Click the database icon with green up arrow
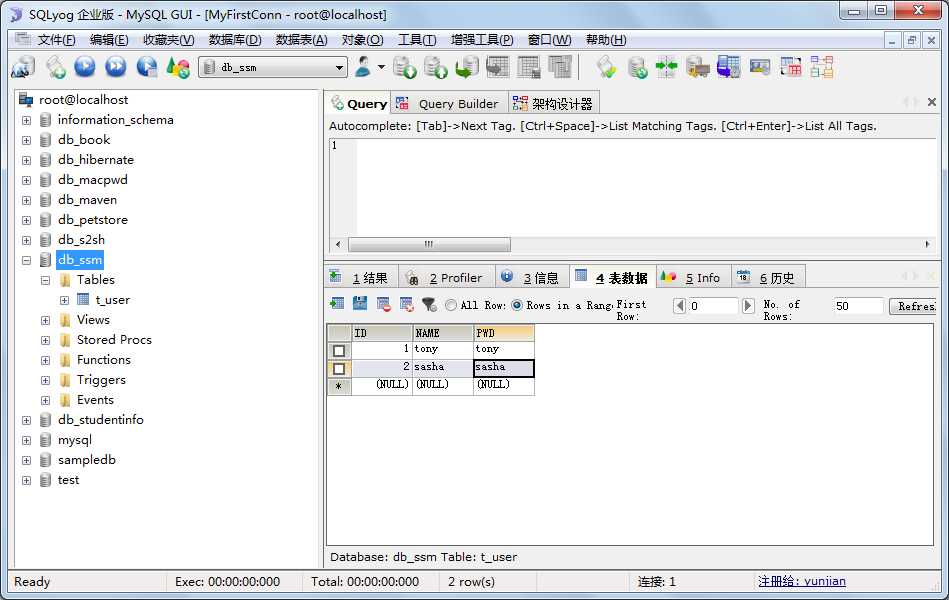This screenshot has width=949, height=600. tap(435, 67)
